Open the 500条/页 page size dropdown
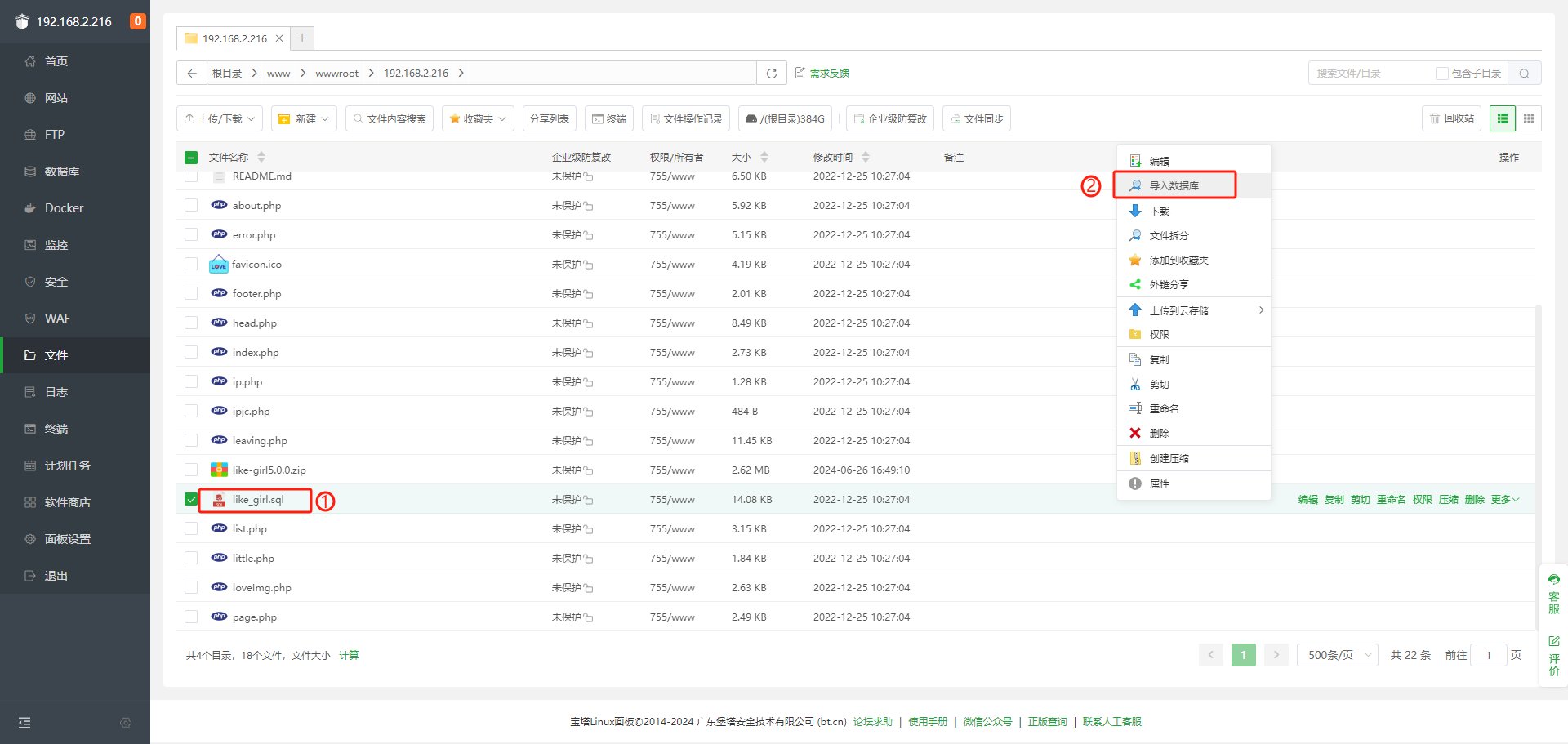Image resolution: width=1568 pixels, height=744 pixels. click(x=1337, y=655)
